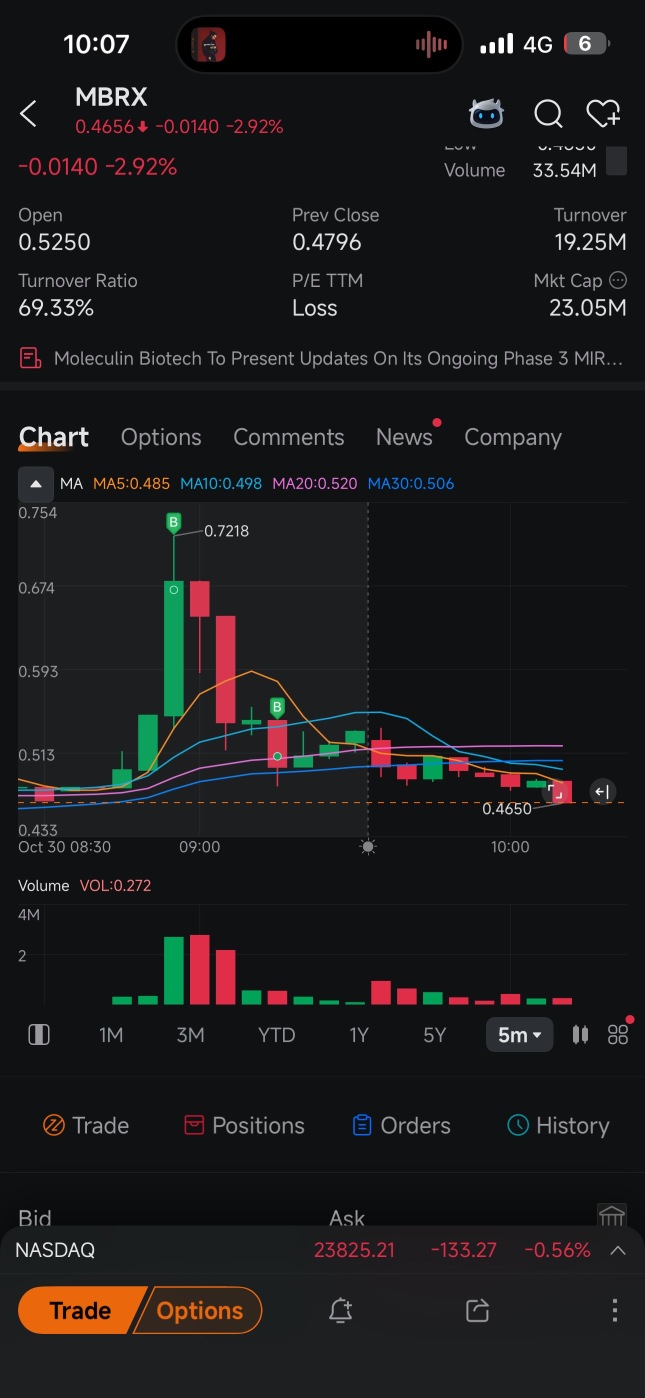Tap the vertical scroll indicator near Volume
Viewport: 645px width, 1398px height.
[617, 160]
